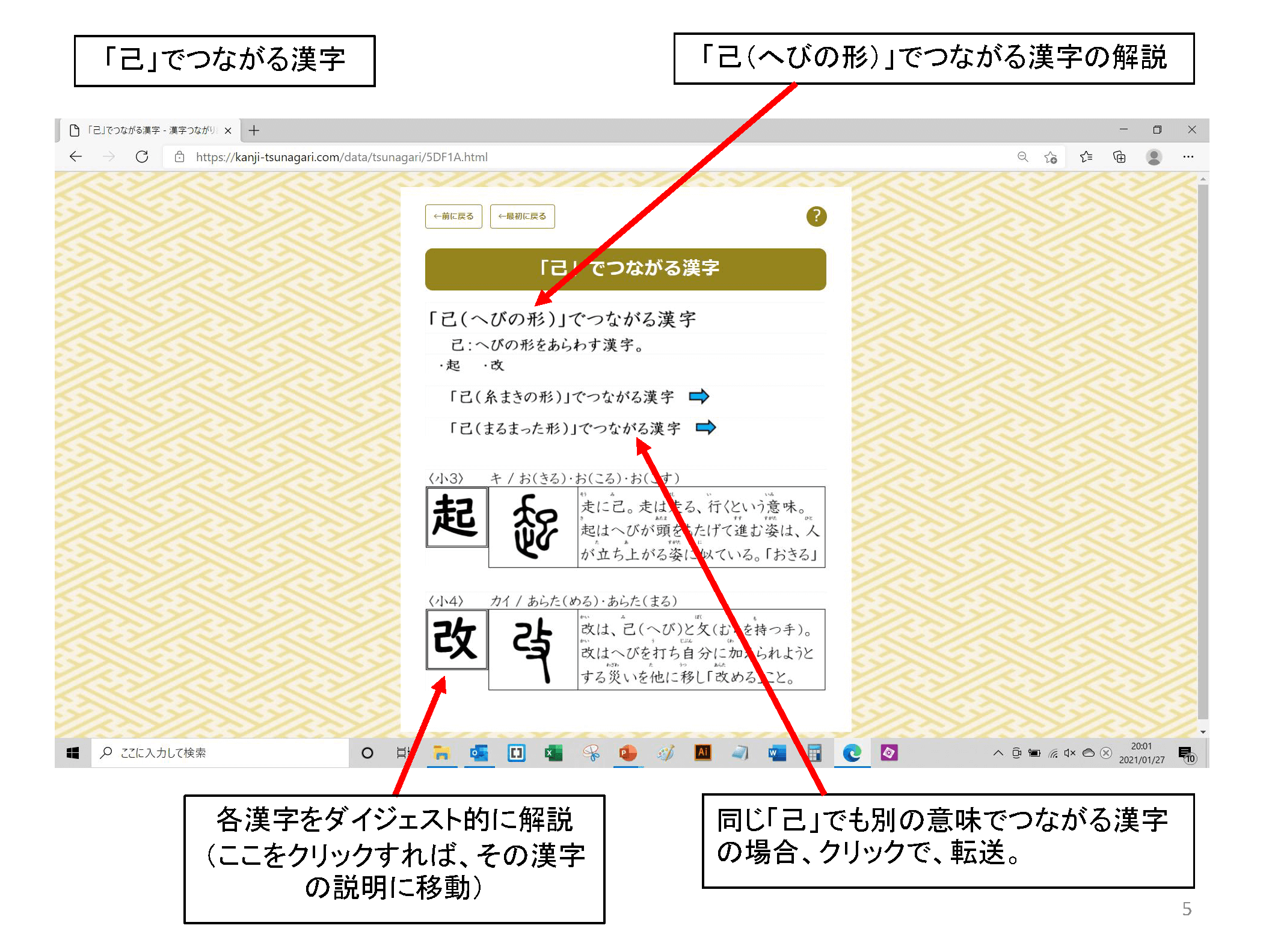The image size is (1269, 952).
Task: Add page to favorites star icon
Action: pyautogui.click(x=1050, y=157)
